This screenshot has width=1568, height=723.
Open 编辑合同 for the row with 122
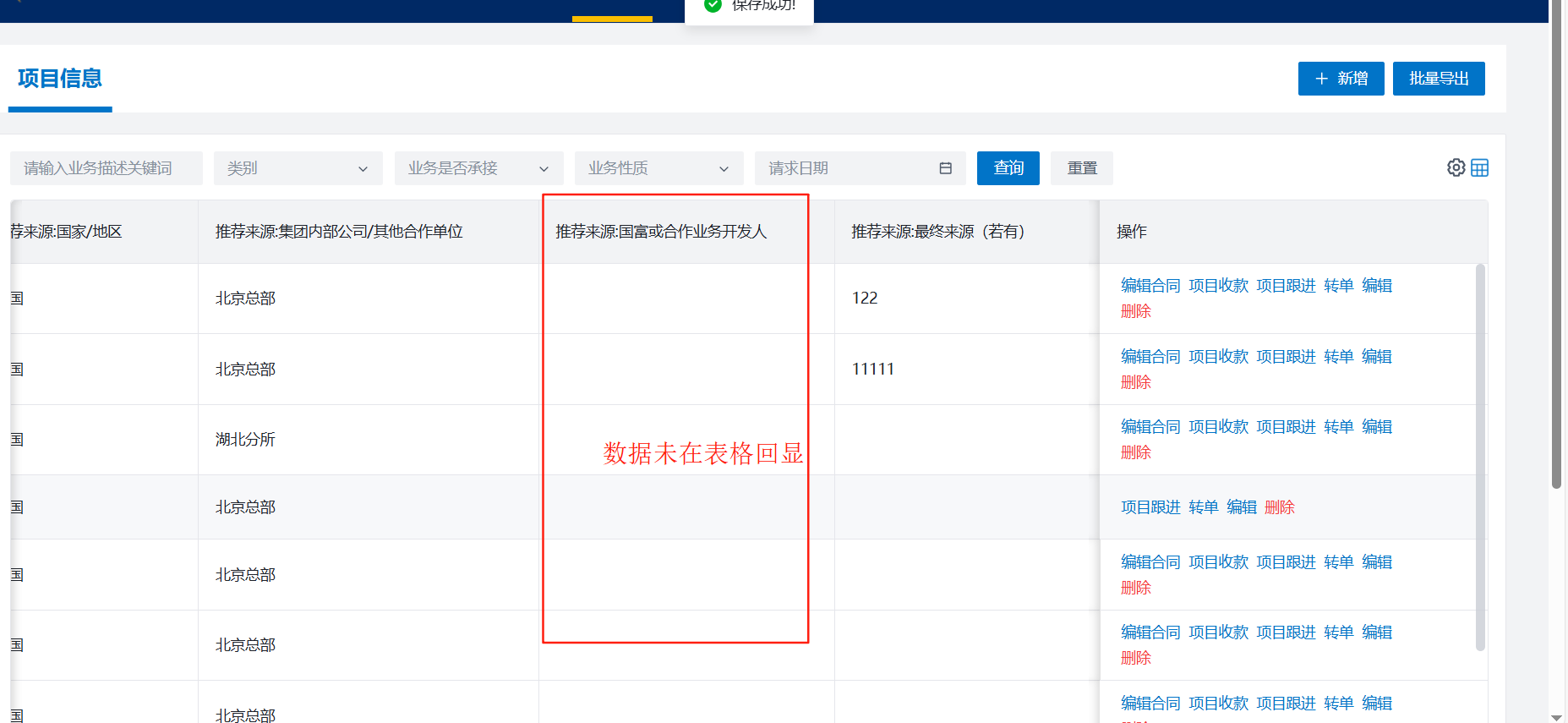pyautogui.click(x=1150, y=286)
